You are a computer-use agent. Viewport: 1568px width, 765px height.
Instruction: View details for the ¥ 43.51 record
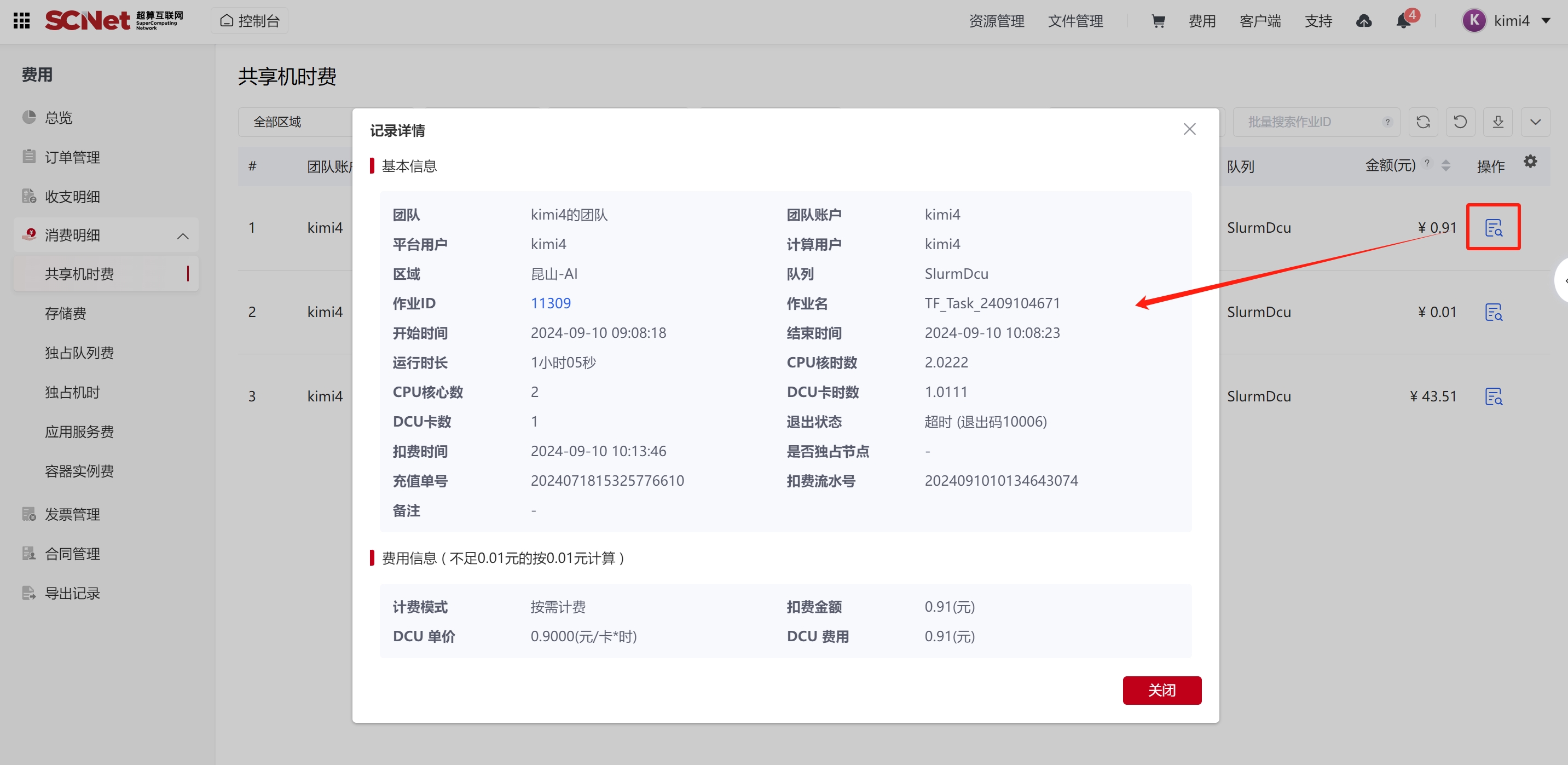(1493, 396)
